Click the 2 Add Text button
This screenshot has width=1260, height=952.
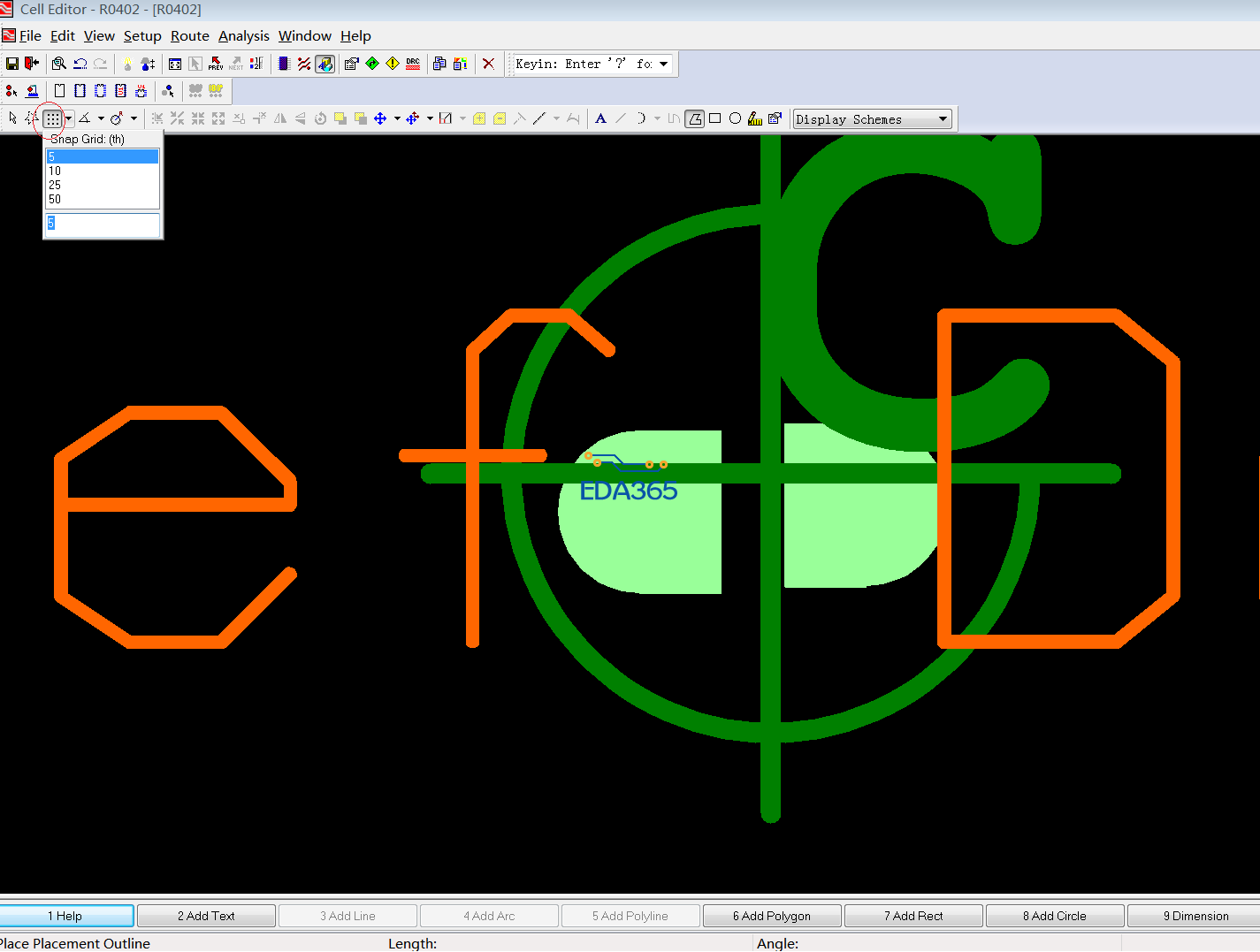206,916
